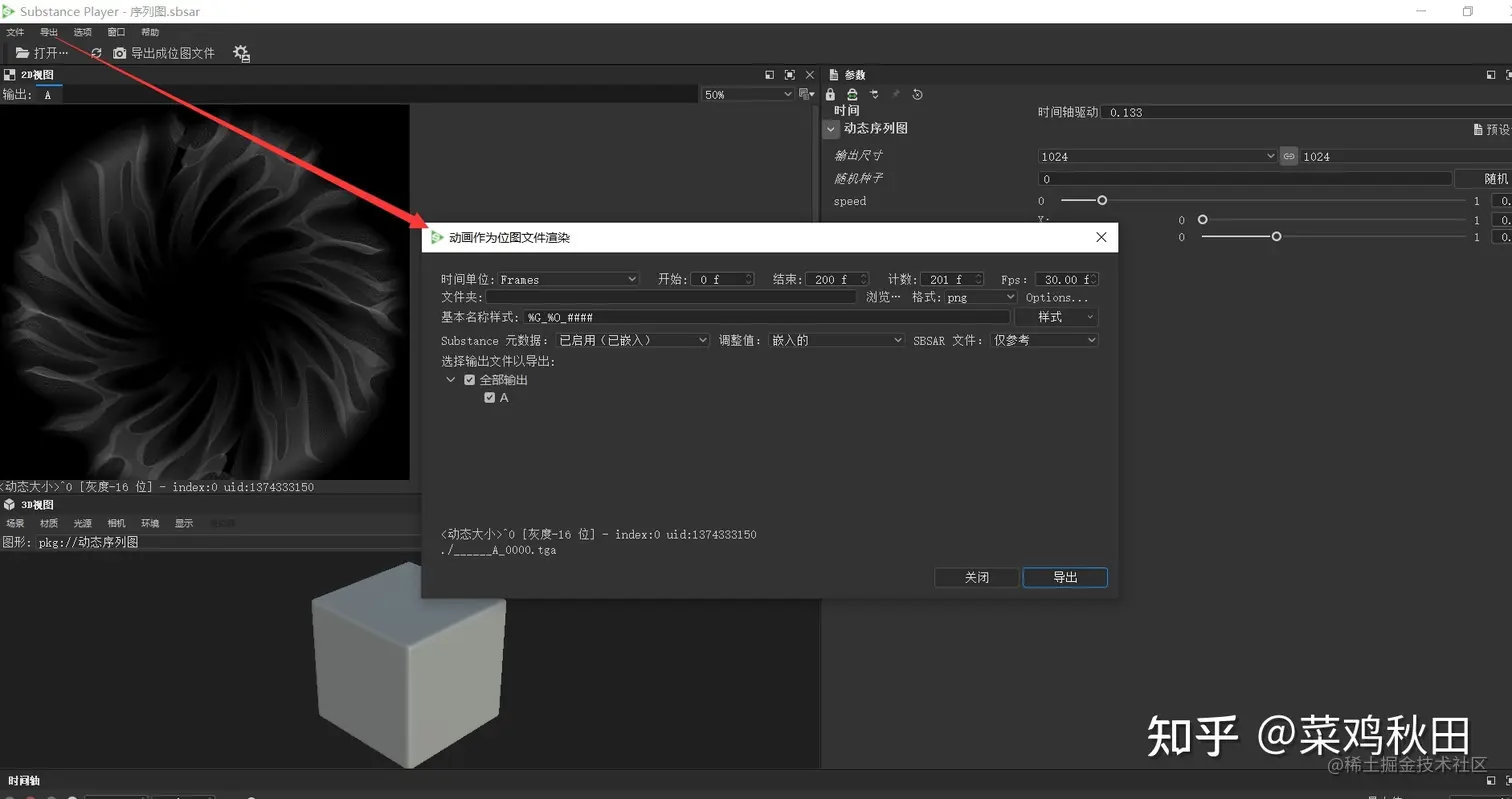Click the 基本名称样式 name pattern field
The image size is (1512, 799).
click(x=767, y=317)
